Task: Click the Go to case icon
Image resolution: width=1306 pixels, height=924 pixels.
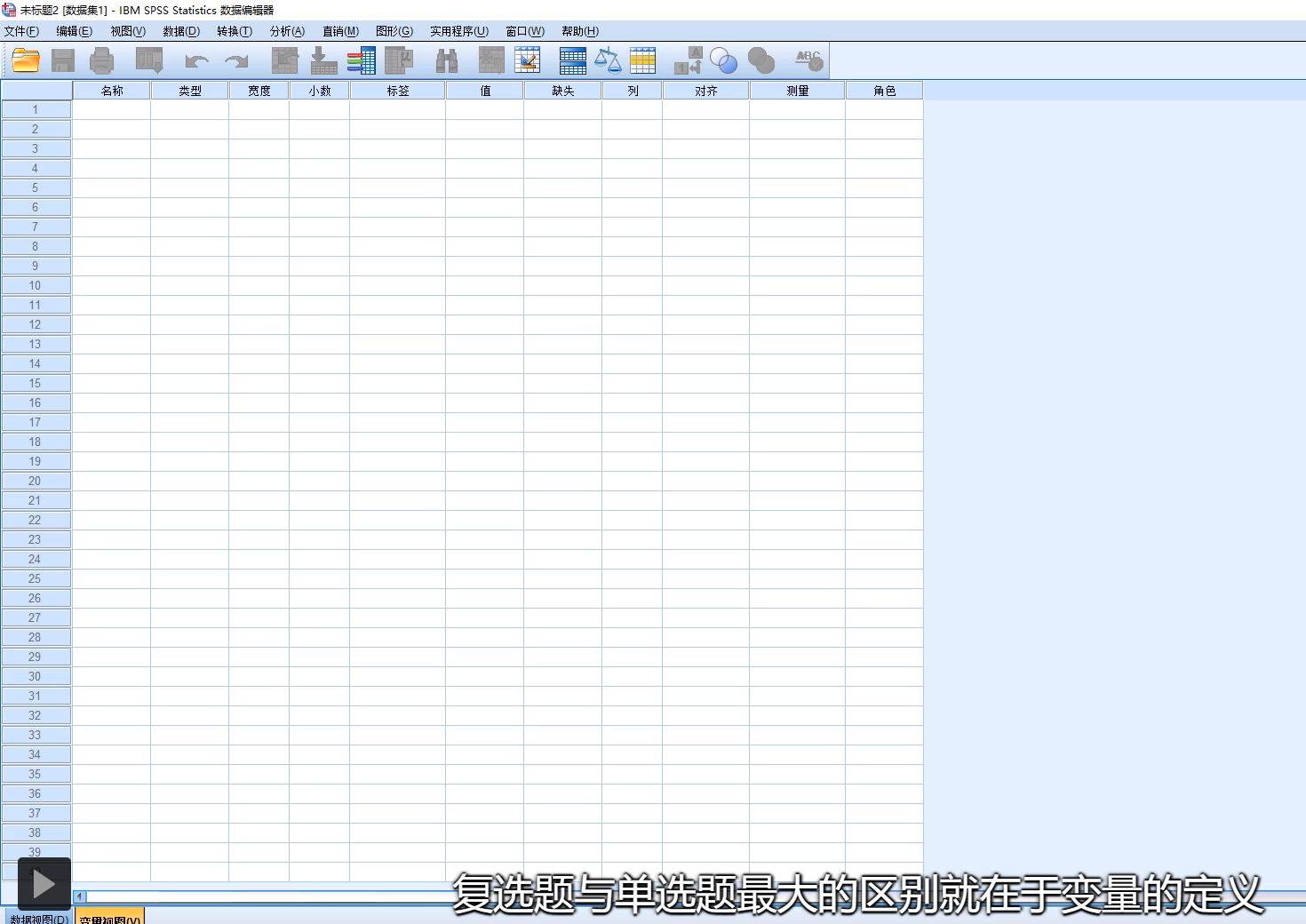Action: tap(285, 60)
